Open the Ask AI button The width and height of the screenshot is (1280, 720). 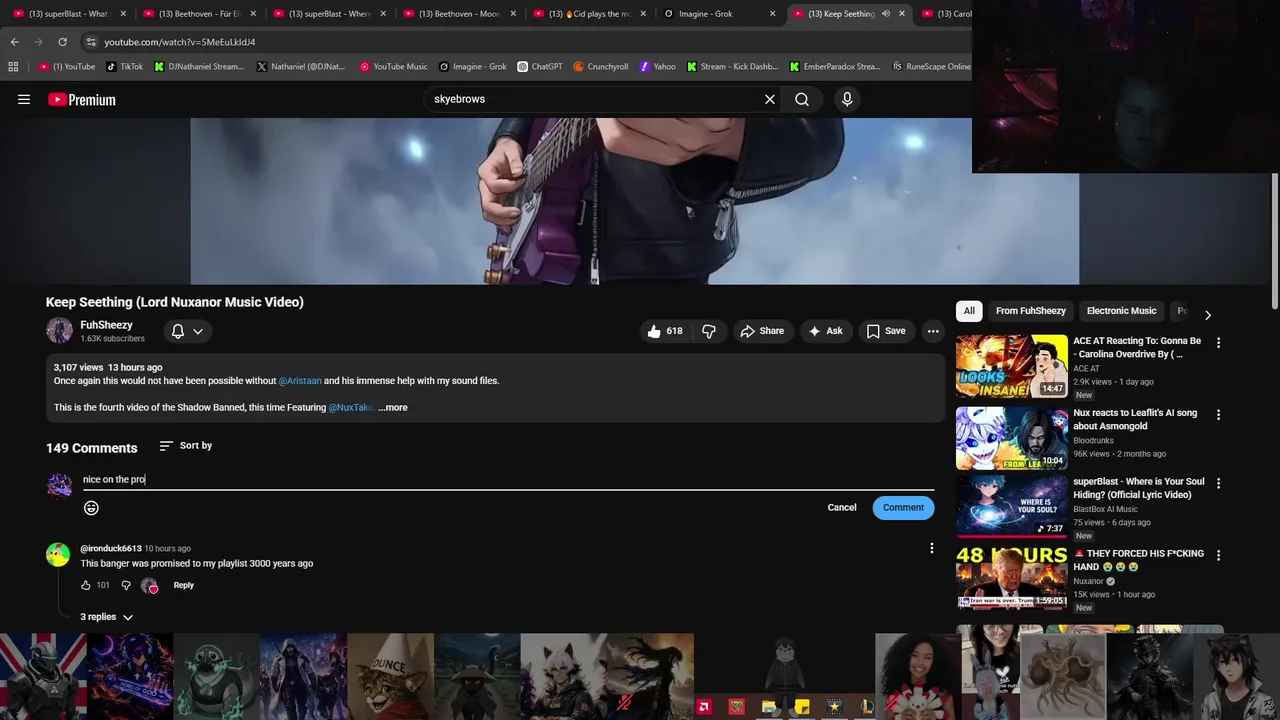coord(826,331)
